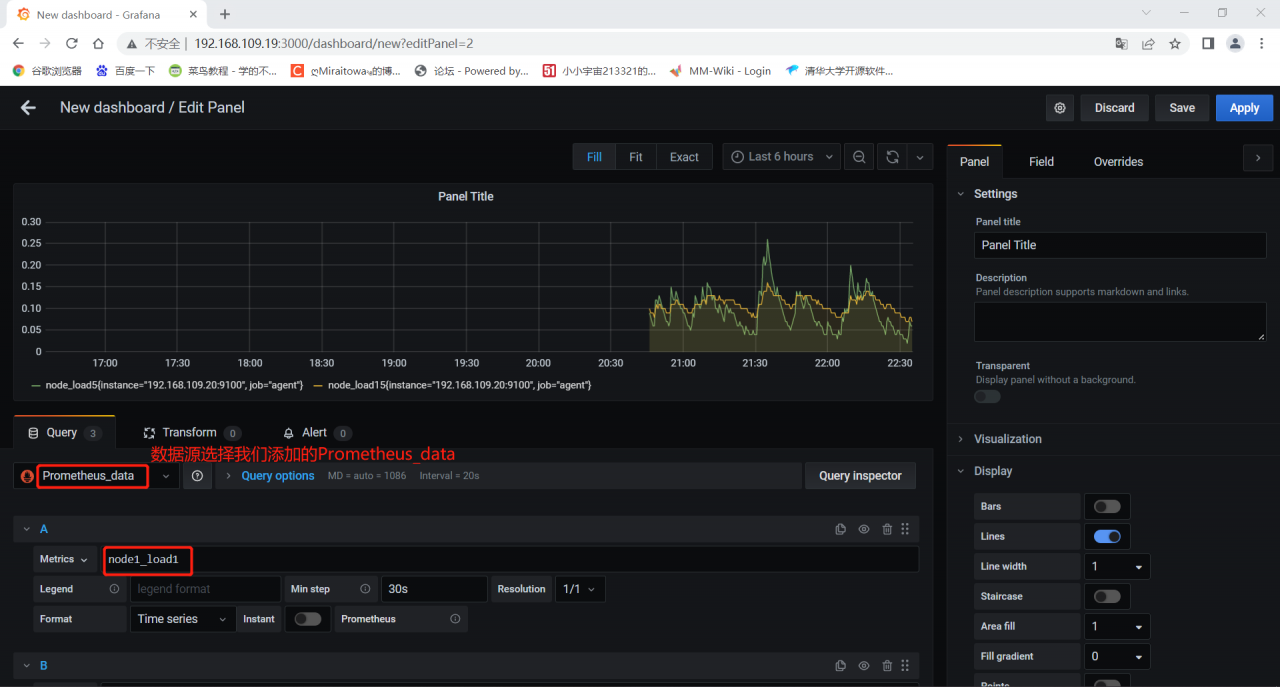Duplicate query A with the copy icon

tap(841, 529)
